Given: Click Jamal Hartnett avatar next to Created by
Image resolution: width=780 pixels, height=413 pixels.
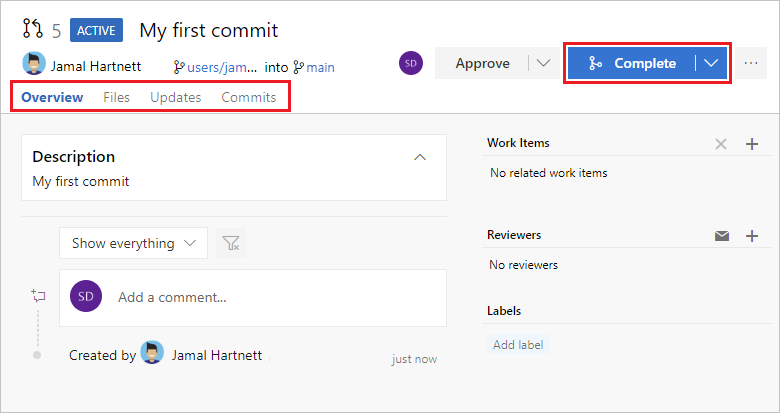Looking at the screenshot, I should point(152,353).
